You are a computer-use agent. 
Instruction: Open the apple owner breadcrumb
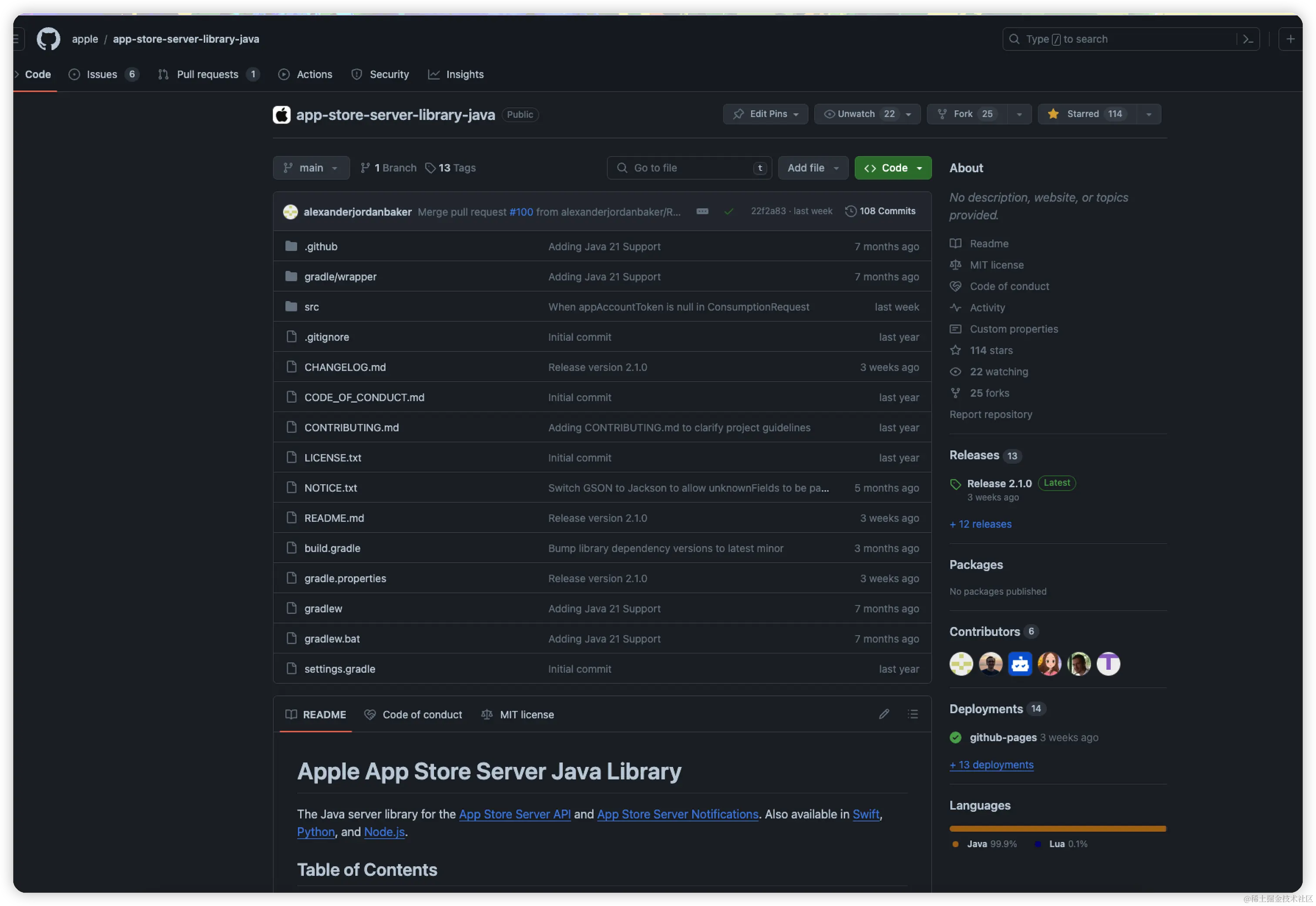point(85,39)
